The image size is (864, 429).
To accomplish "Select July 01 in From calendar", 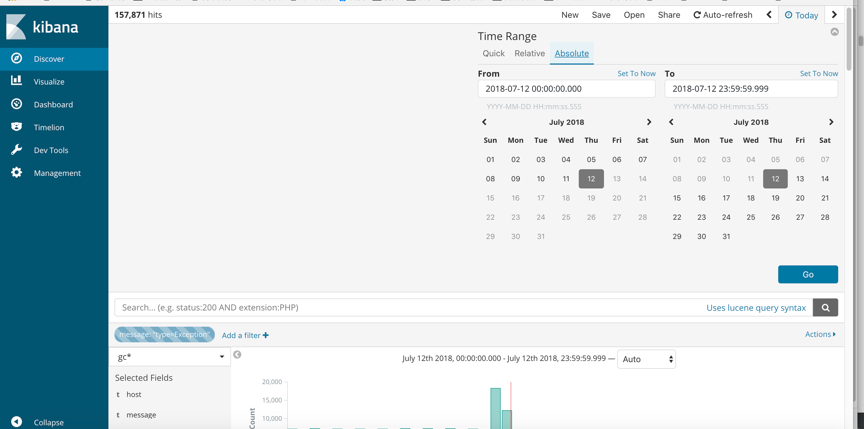I will (490, 160).
